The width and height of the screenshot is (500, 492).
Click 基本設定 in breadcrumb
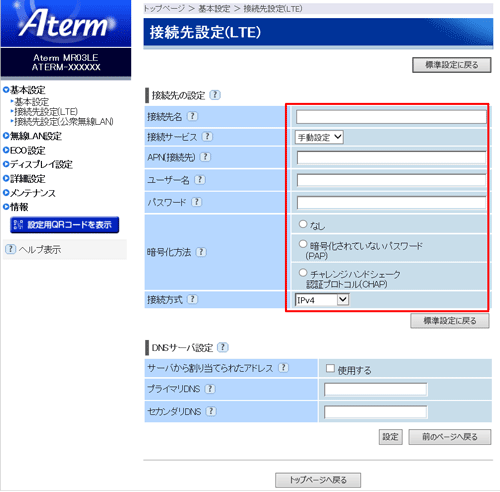click(x=214, y=9)
